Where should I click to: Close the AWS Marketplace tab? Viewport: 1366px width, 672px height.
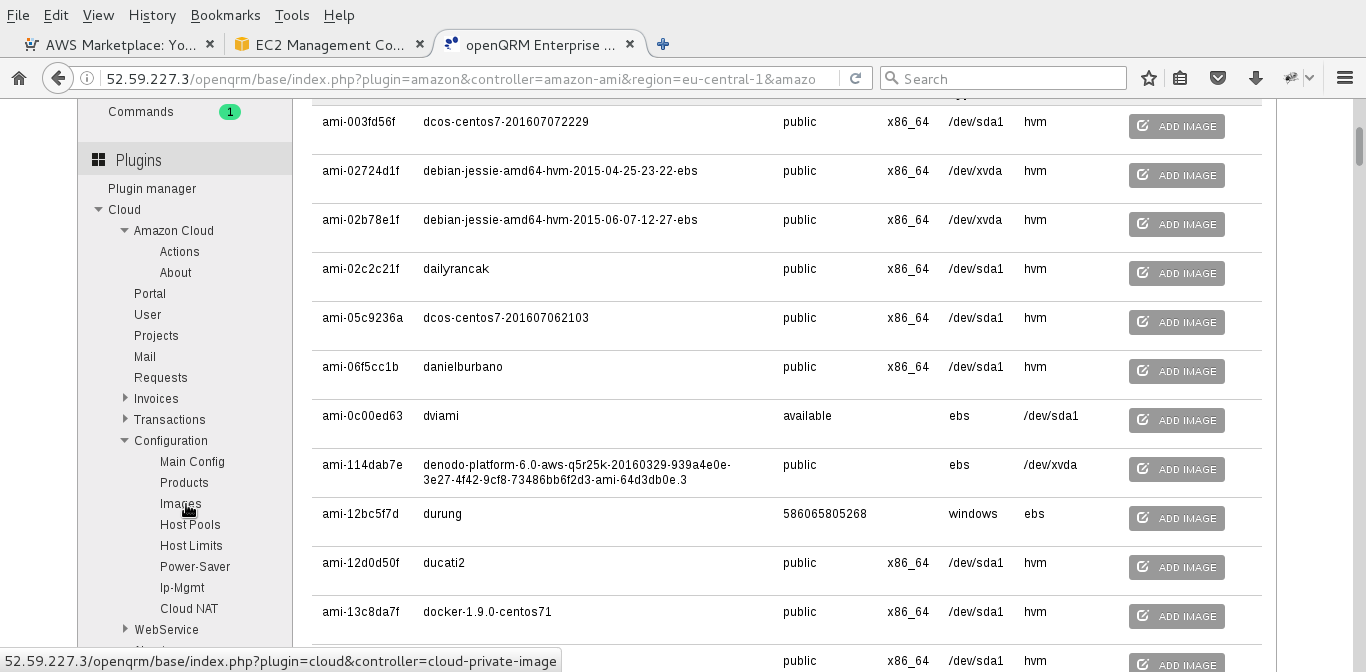click(210, 44)
